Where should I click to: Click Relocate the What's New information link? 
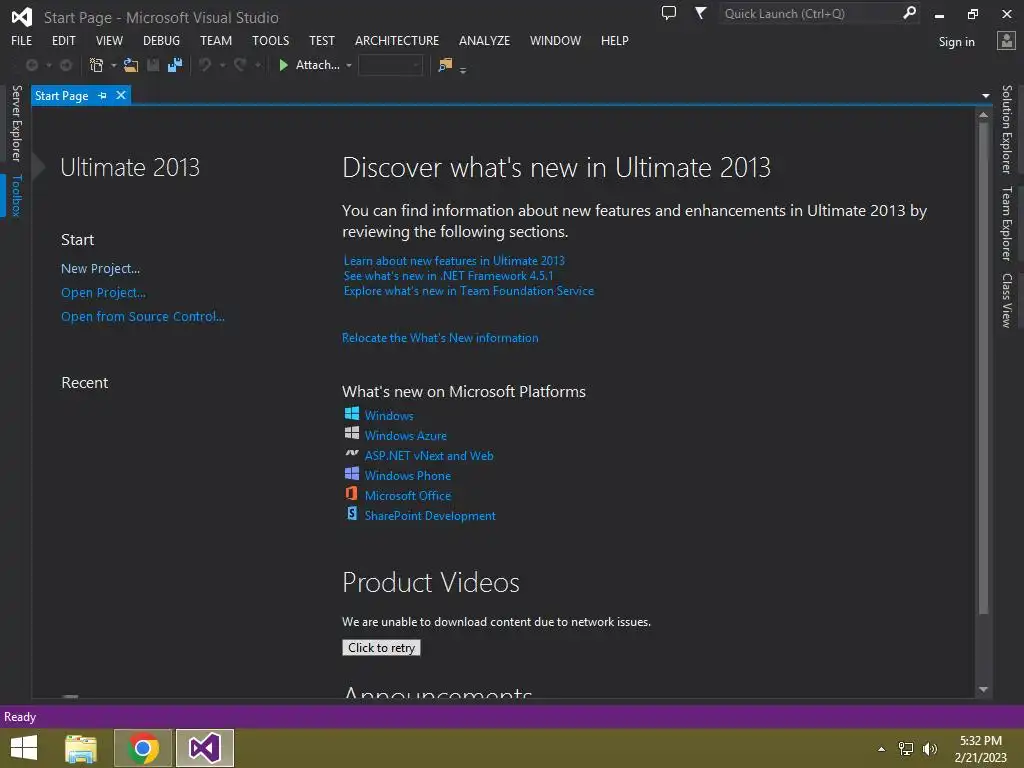click(440, 338)
